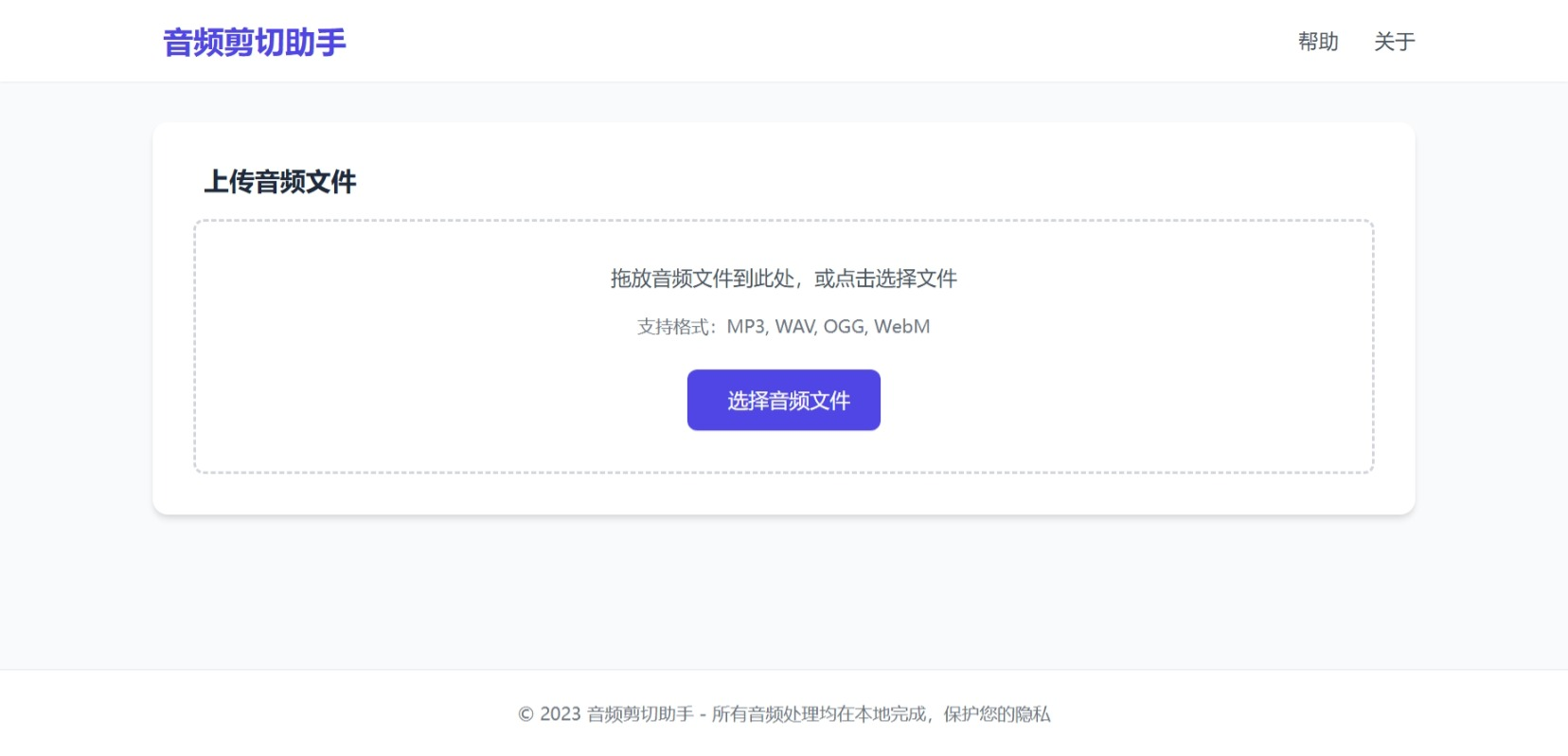Click the © 2023 copyright text in footer
Viewport: 1568px width, 756px height.
pyautogui.click(x=549, y=714)
